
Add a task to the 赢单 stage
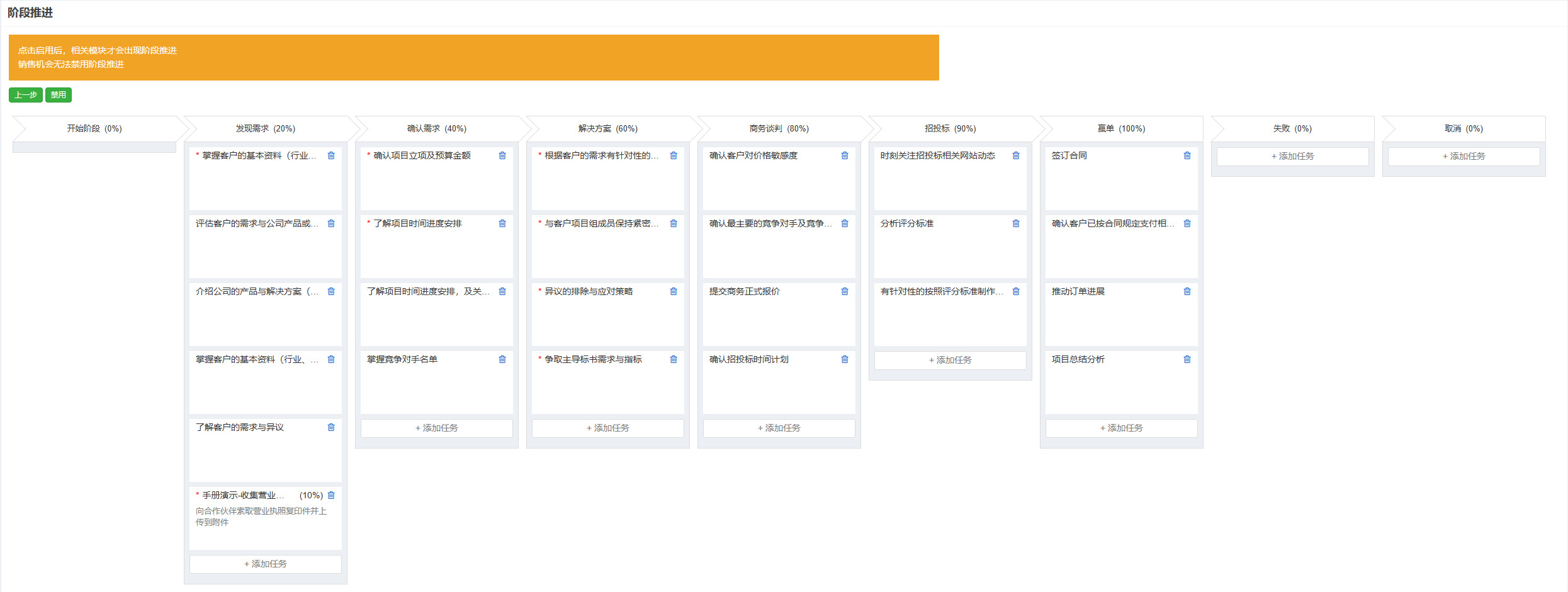1122,428
